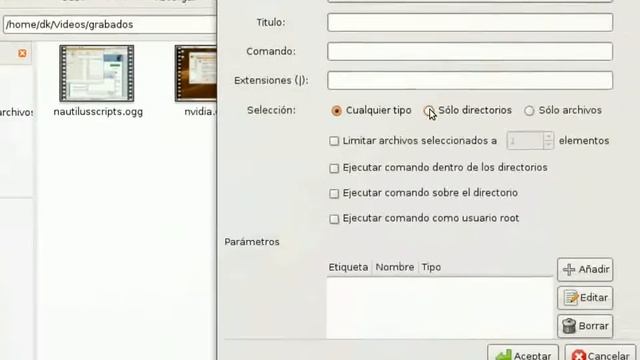Select the nautilusscripts.ogg video thumbnail
Image resolution: width=640 pixels, height=360 pixels.
point(97,73)
